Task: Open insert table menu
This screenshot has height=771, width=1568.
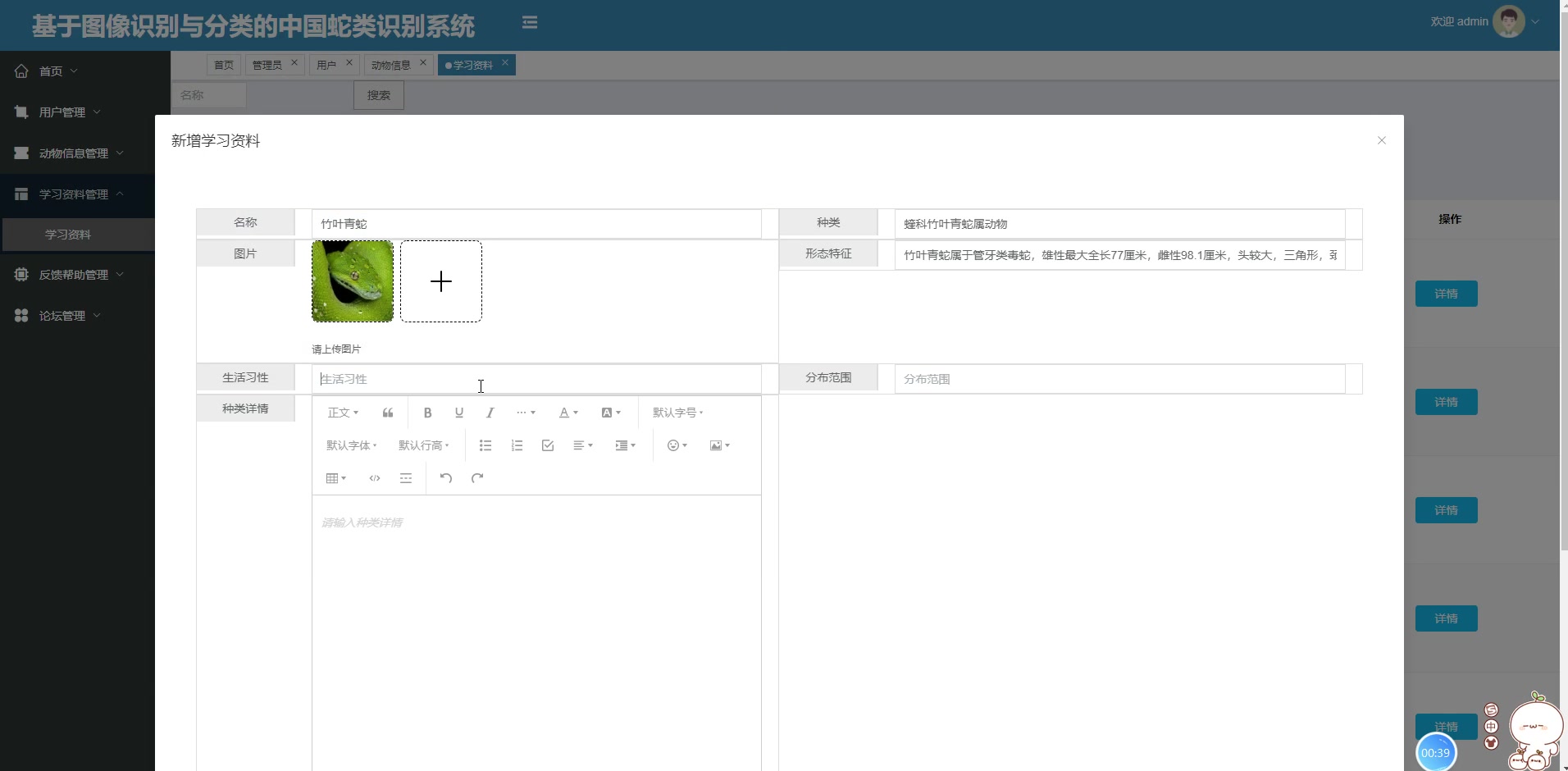Action: tap(336, 478)
